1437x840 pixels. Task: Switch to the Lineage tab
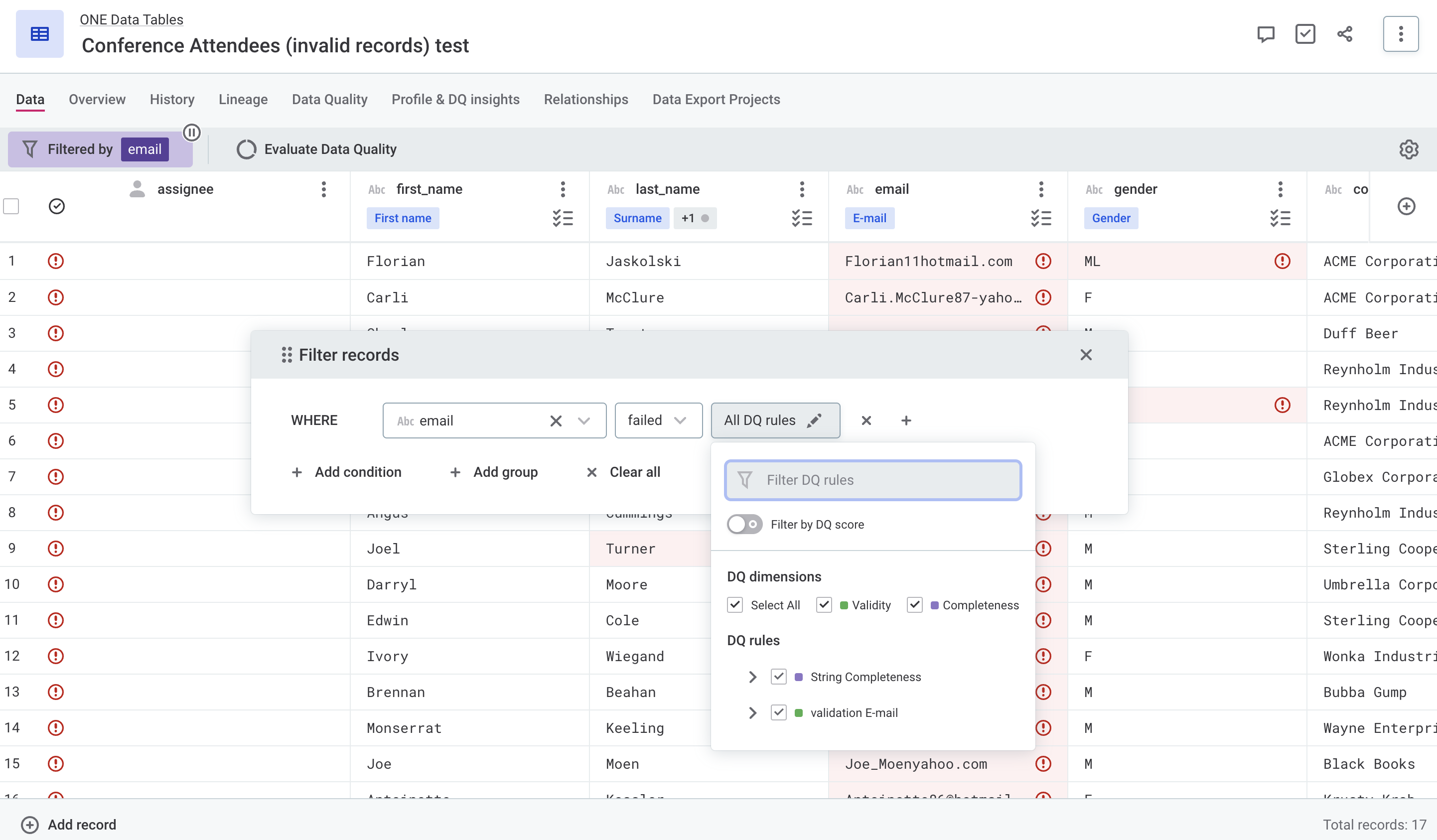[243, 99]
